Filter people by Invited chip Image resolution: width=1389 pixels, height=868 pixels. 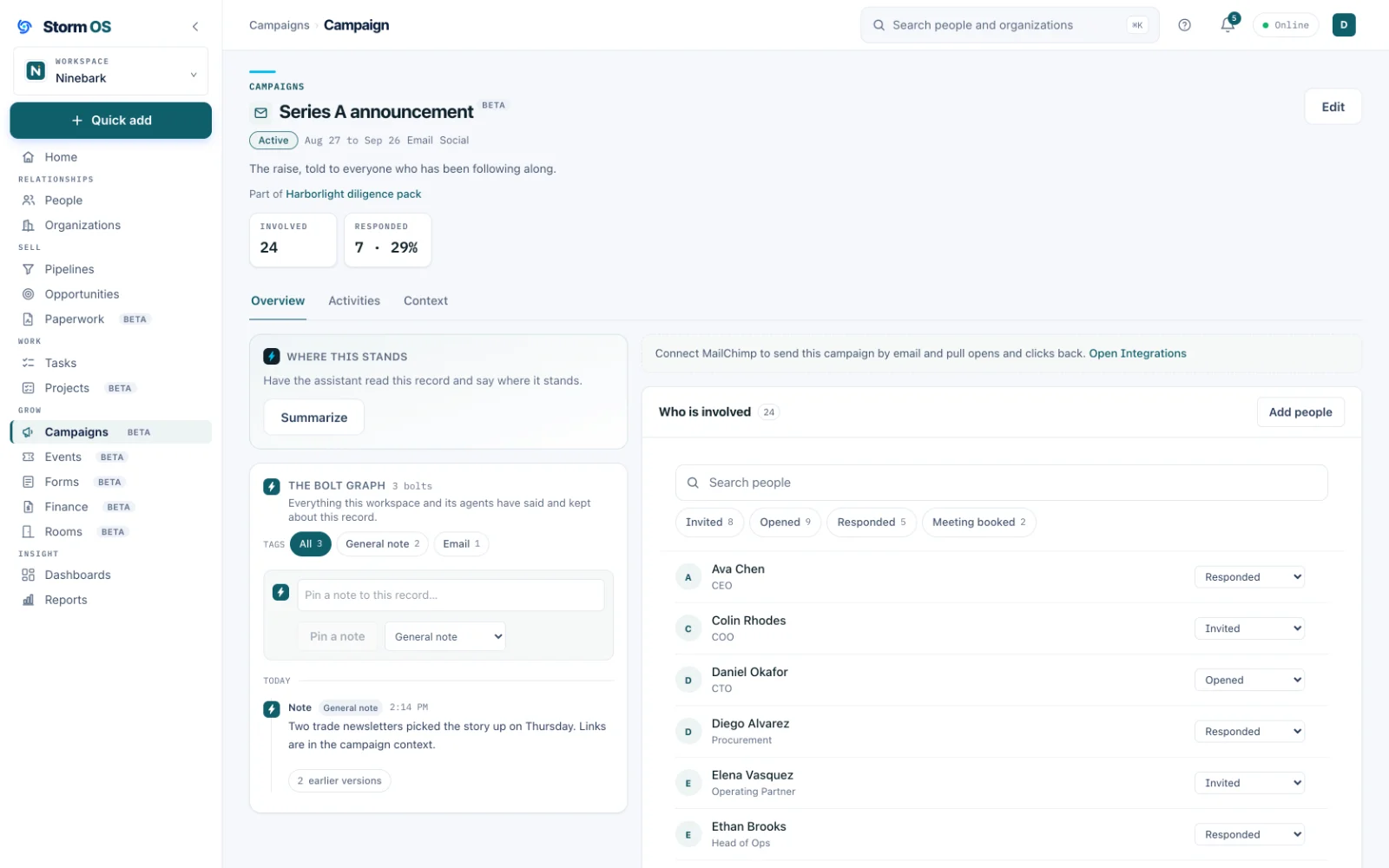[x=709, y=523]
